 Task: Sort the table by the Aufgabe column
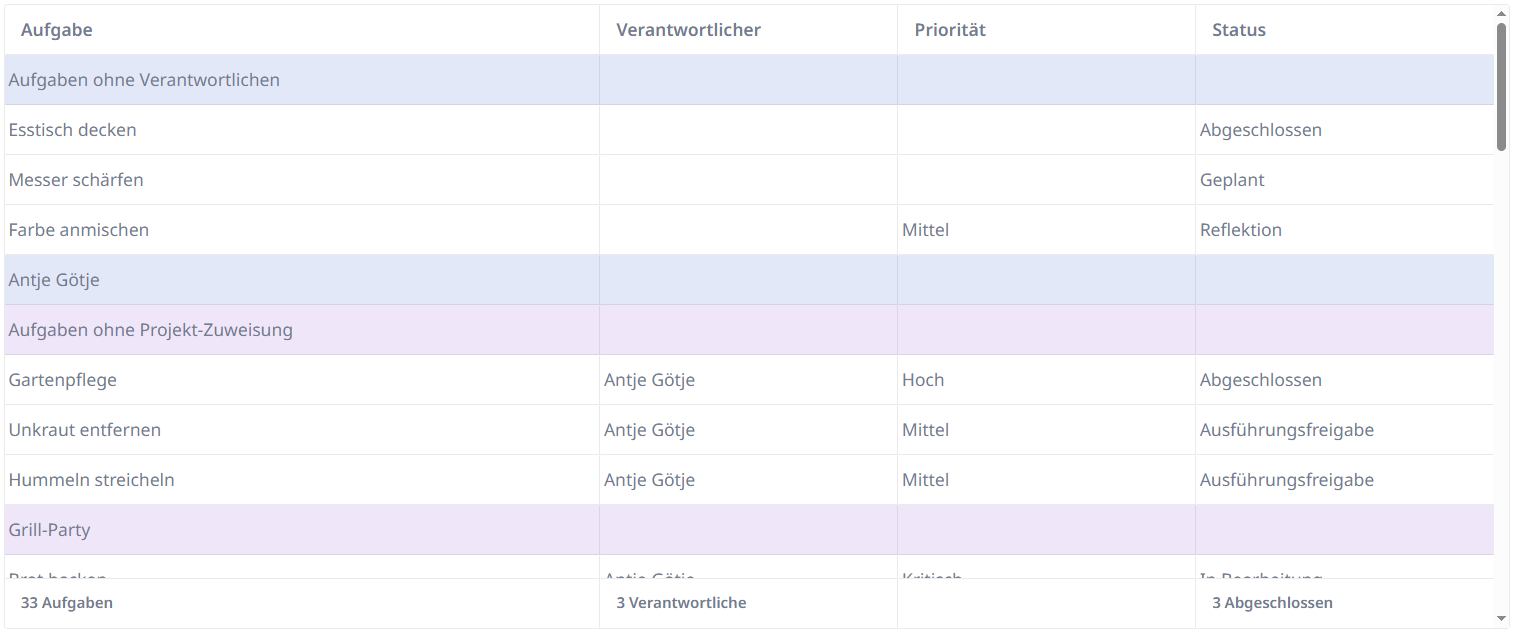tap(57, 29)
